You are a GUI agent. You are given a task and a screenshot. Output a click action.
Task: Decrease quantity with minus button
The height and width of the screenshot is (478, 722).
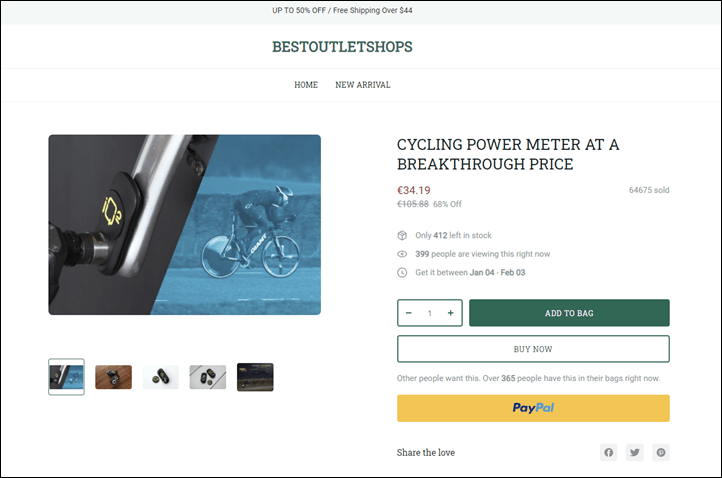click(x=408, y=313)
